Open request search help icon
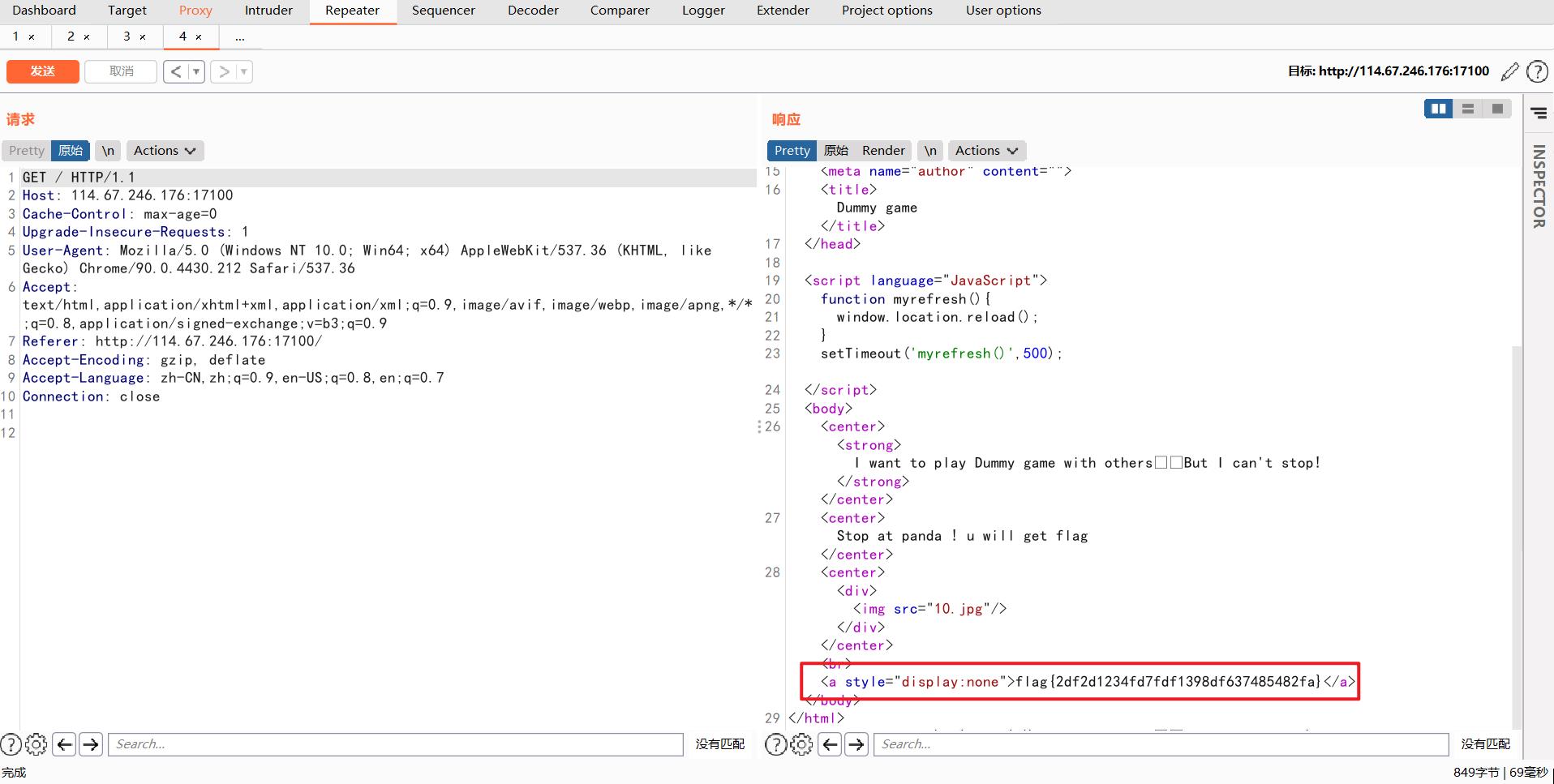This screenshot has height=784, width=1554. pyautogui.click(x=11, y=744)
